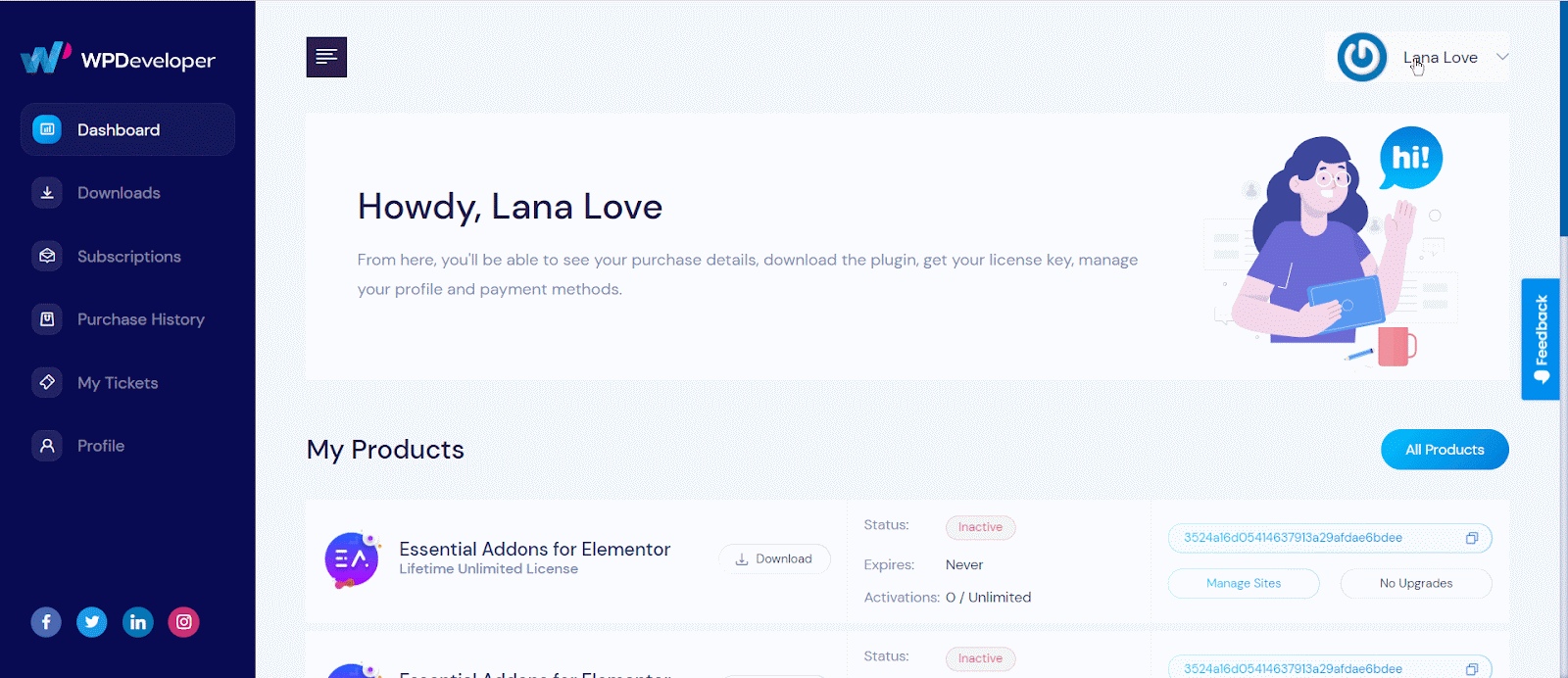Screen dimensions: 1568x678
Task: Copy the first license key
Action: tap(1471, 538)
